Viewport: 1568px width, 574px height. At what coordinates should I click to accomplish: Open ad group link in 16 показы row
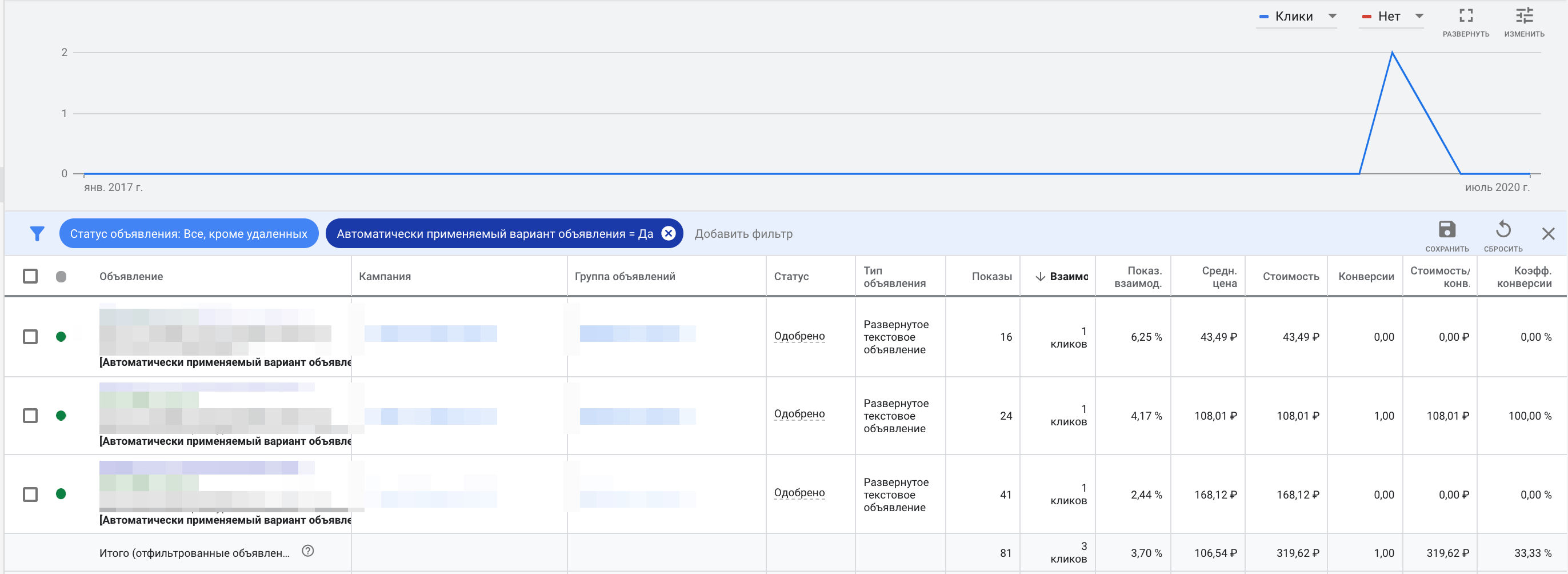[637, 333]
